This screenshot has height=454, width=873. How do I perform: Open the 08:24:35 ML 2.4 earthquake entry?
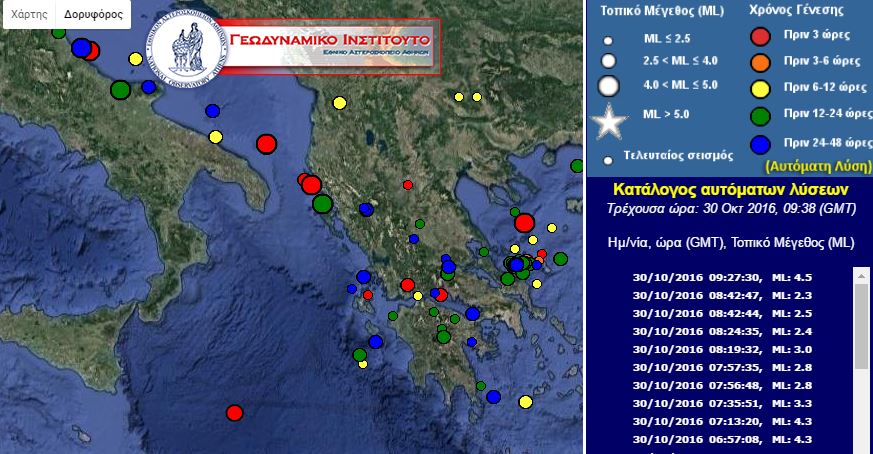pyautogui.click(x=722, y=331)
